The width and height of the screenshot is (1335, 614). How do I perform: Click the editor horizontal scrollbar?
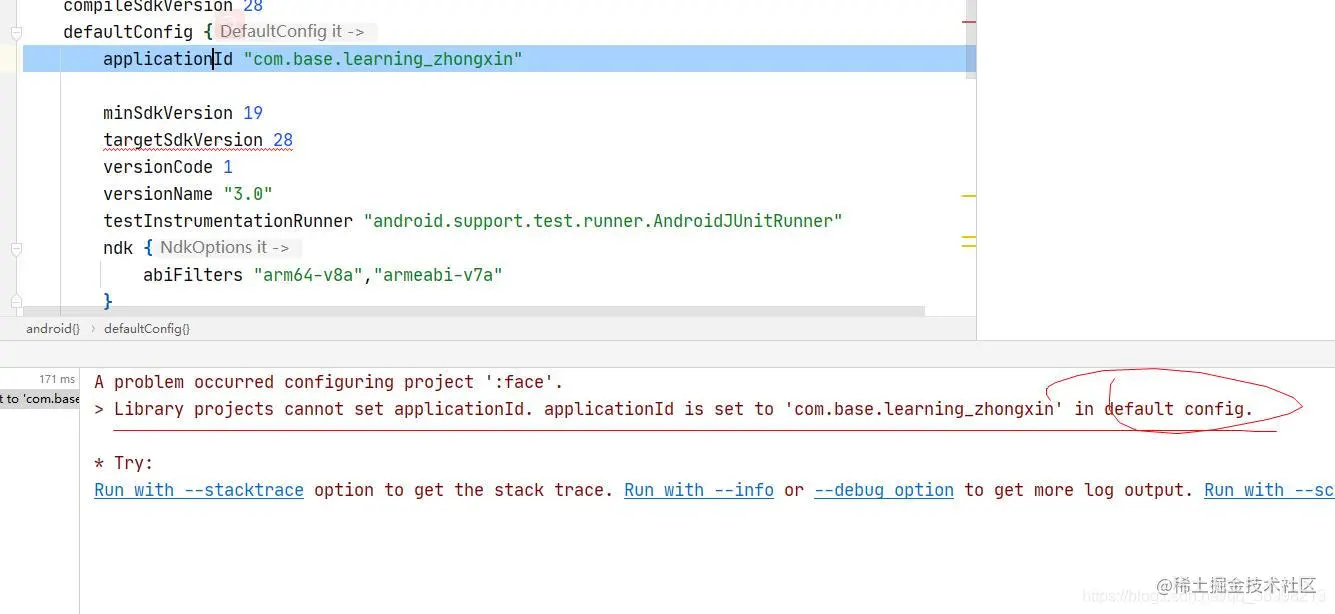[x=474, y=311]
